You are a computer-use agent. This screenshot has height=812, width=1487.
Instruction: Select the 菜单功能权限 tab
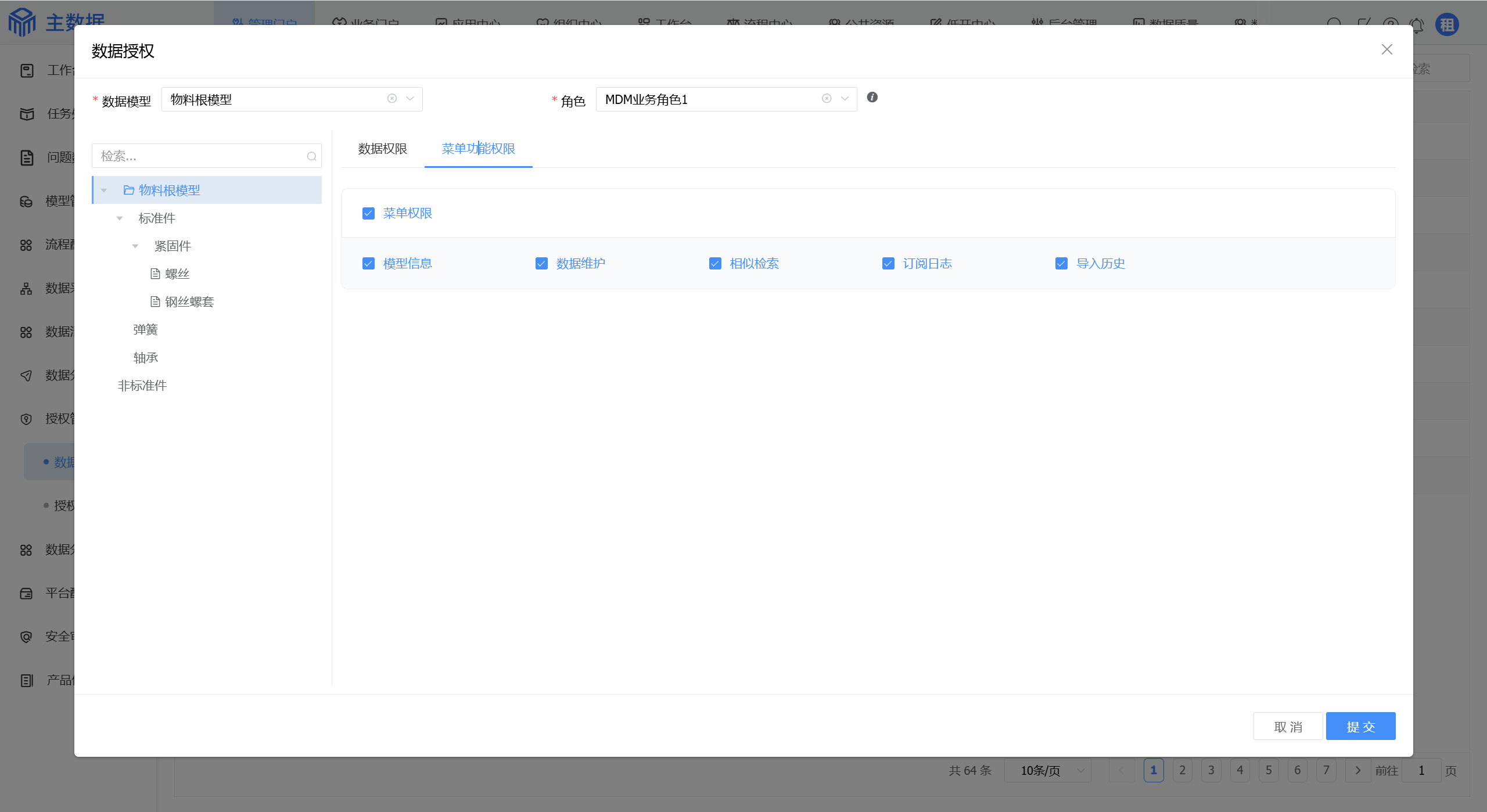click(x=478, y=149)
